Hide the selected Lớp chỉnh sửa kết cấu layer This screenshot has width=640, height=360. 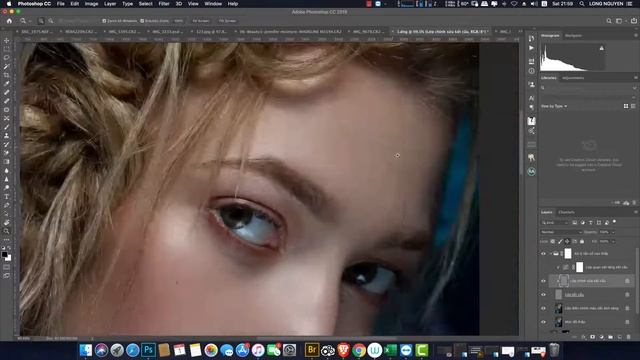click(543, 281)
